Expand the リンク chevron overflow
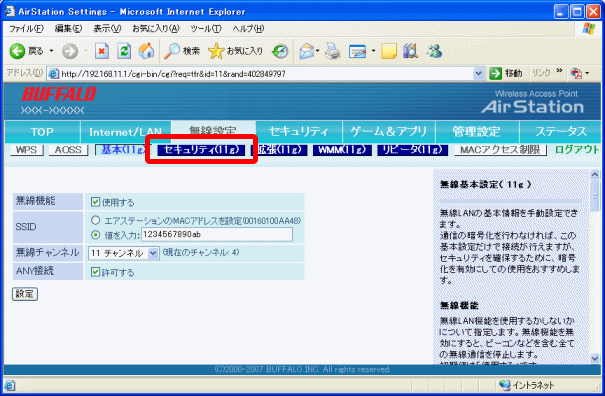The height and width of the screenshot is (396, 605). pyautogui.click(x=559, y=71)
